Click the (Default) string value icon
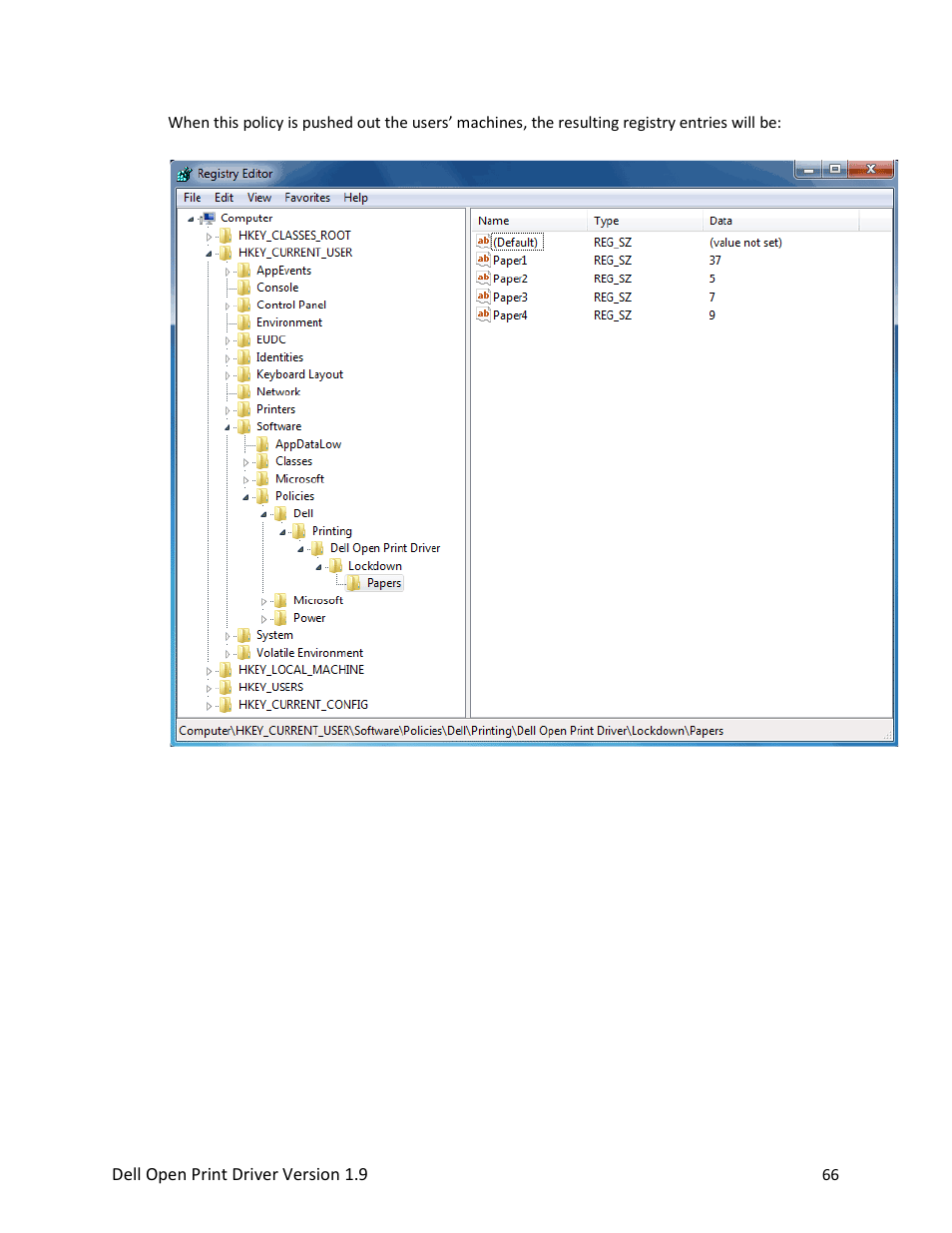The width and height of the screenshot is (952, 1233). tap(483, 242)
